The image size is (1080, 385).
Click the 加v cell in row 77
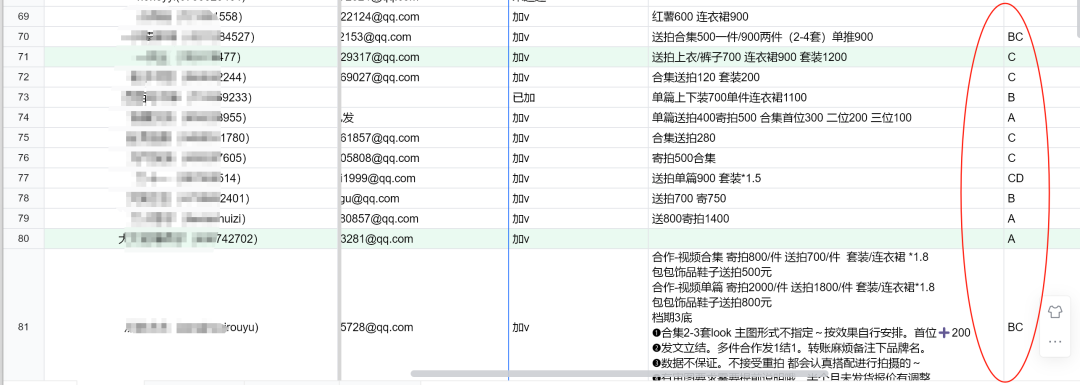pos(578,178)
